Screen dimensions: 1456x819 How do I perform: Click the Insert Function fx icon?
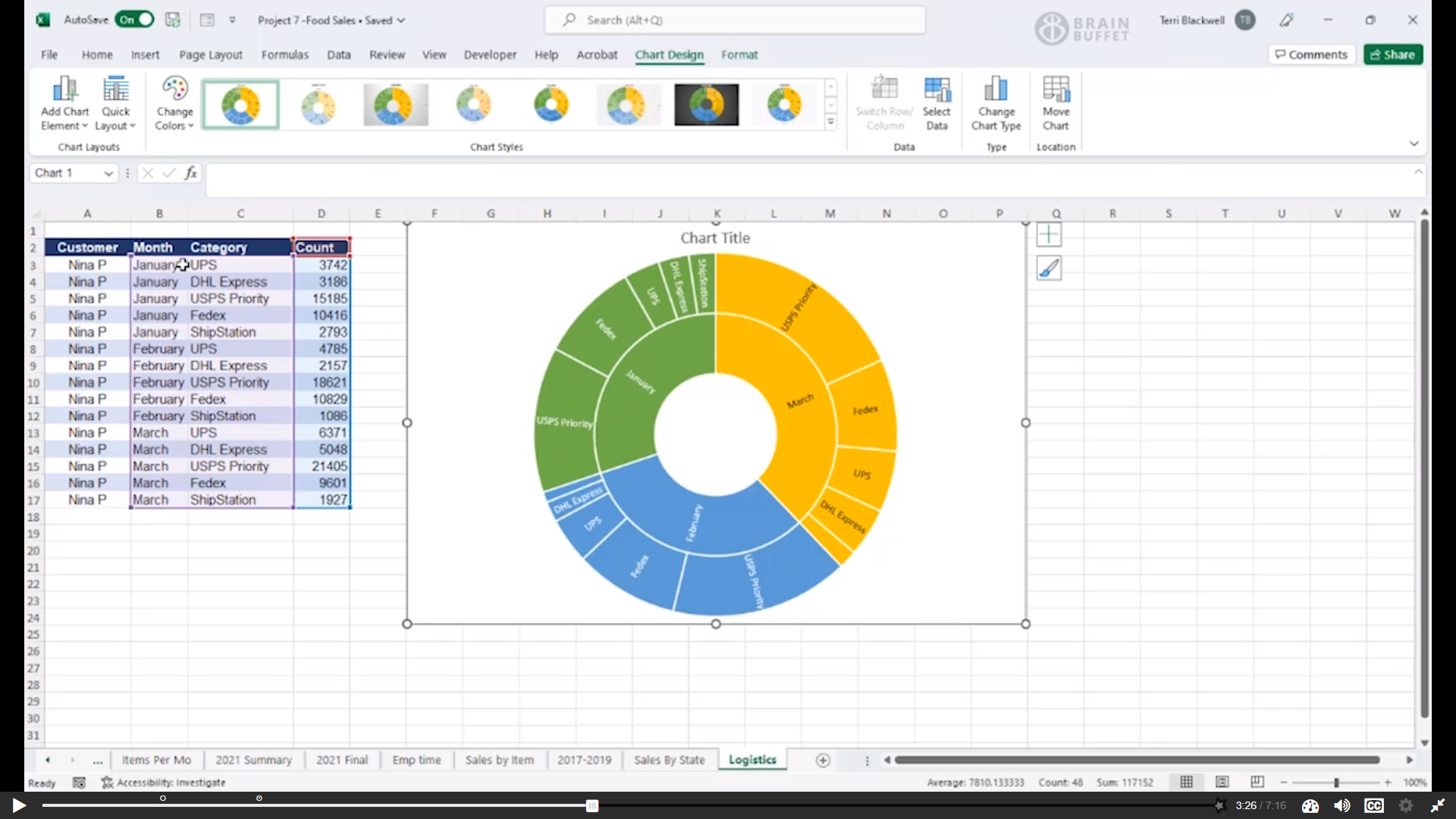tap(191, 173)
